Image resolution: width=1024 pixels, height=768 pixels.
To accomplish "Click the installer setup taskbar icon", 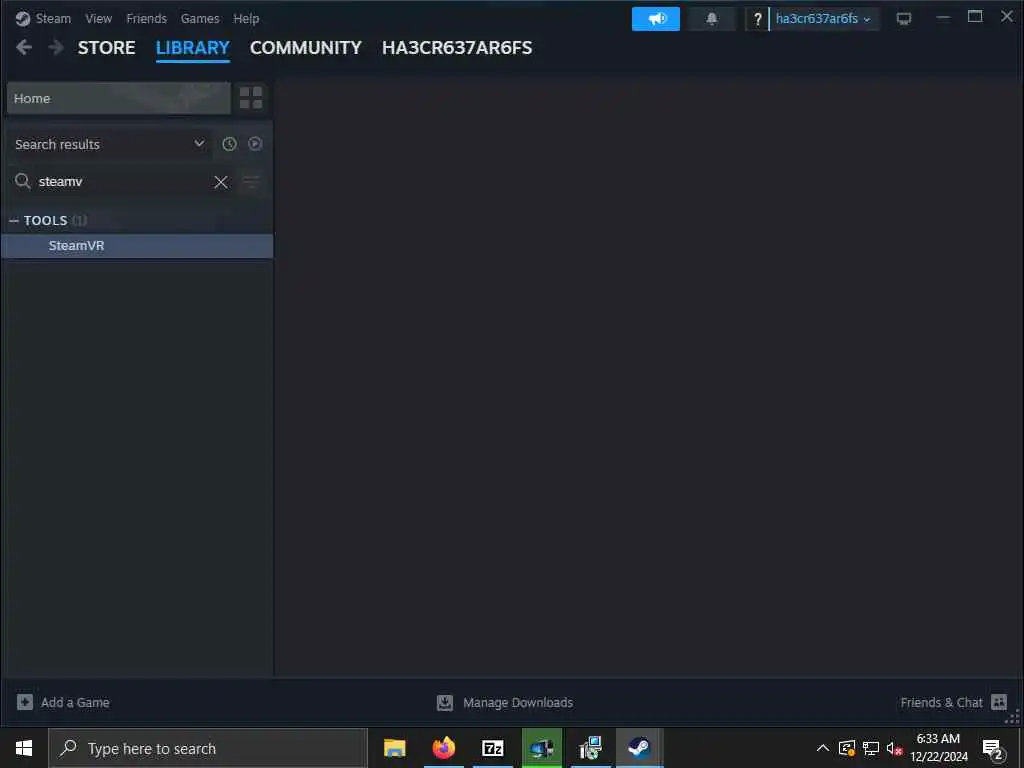I will tap(590, 748).
